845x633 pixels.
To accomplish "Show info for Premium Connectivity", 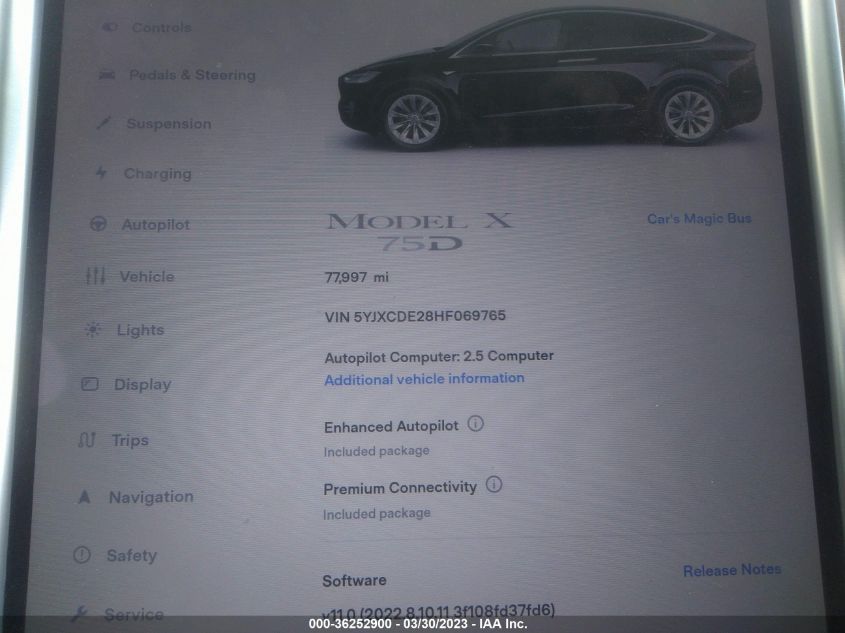I will tap(494, 485).
